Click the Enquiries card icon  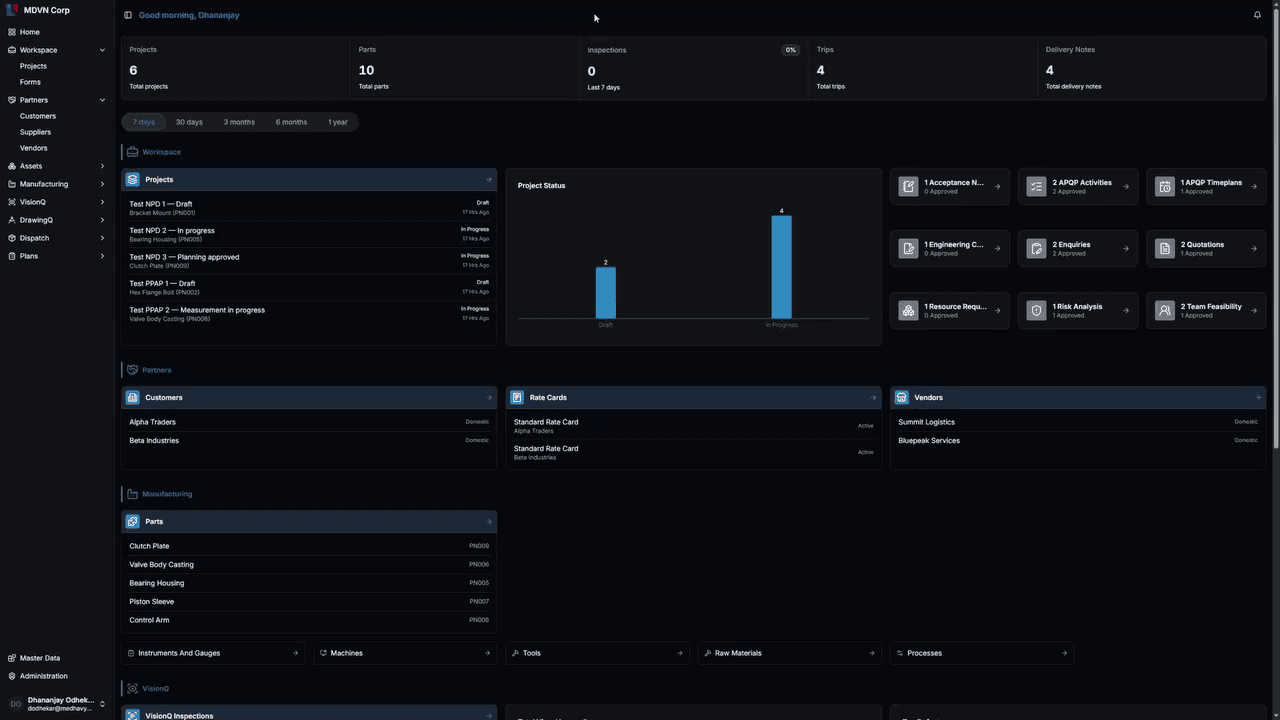[x=1036, y=249]
